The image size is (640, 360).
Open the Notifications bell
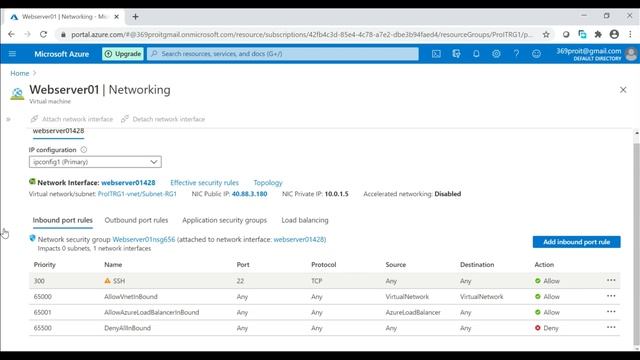(x=476, y=53)
